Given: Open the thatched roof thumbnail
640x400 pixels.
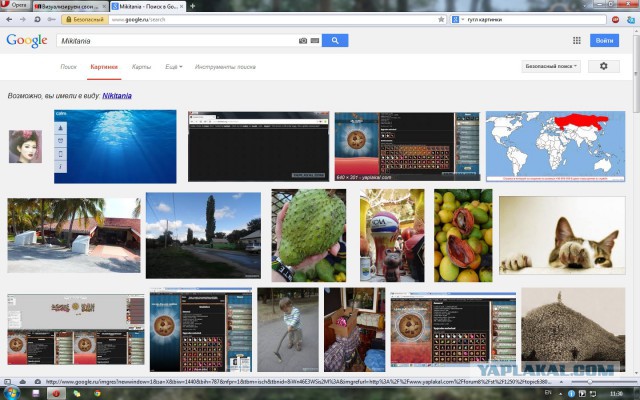Looking at the screenshot, I should click(x=573, y=329).
